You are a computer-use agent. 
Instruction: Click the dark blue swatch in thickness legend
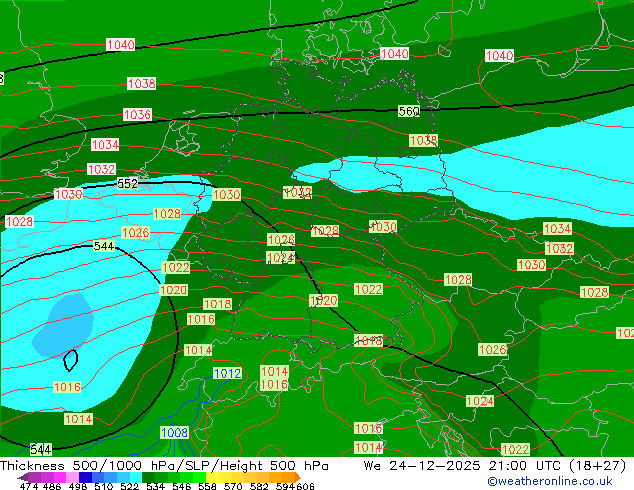(x=85, y=477)
